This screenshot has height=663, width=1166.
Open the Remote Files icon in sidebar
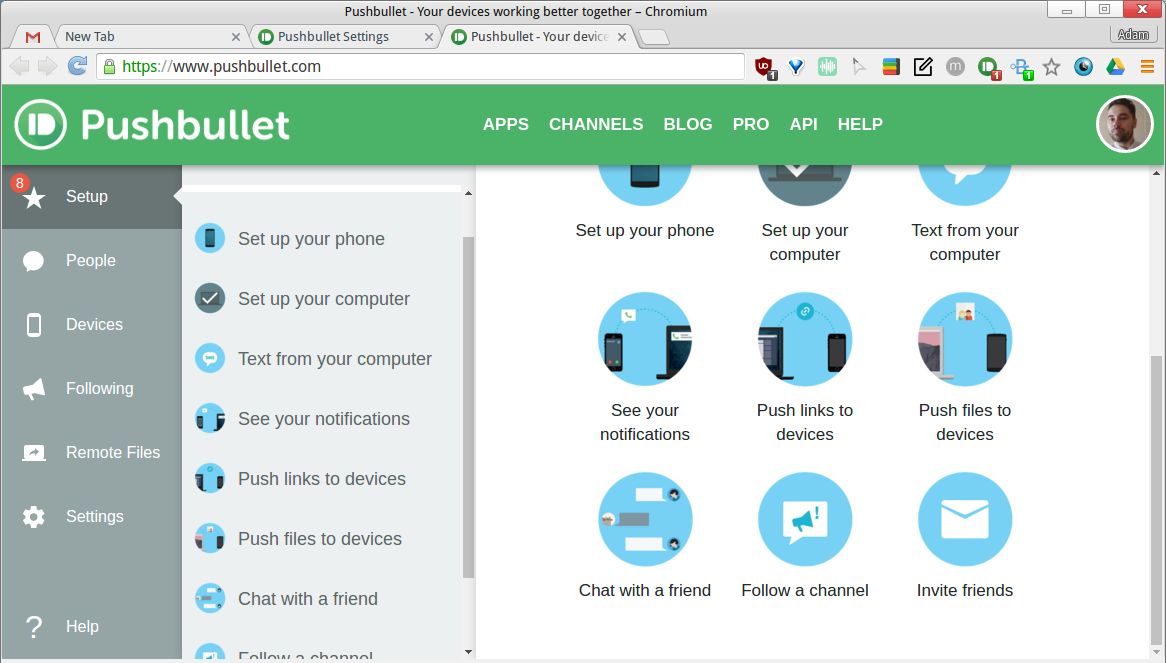tap(33, 453)
